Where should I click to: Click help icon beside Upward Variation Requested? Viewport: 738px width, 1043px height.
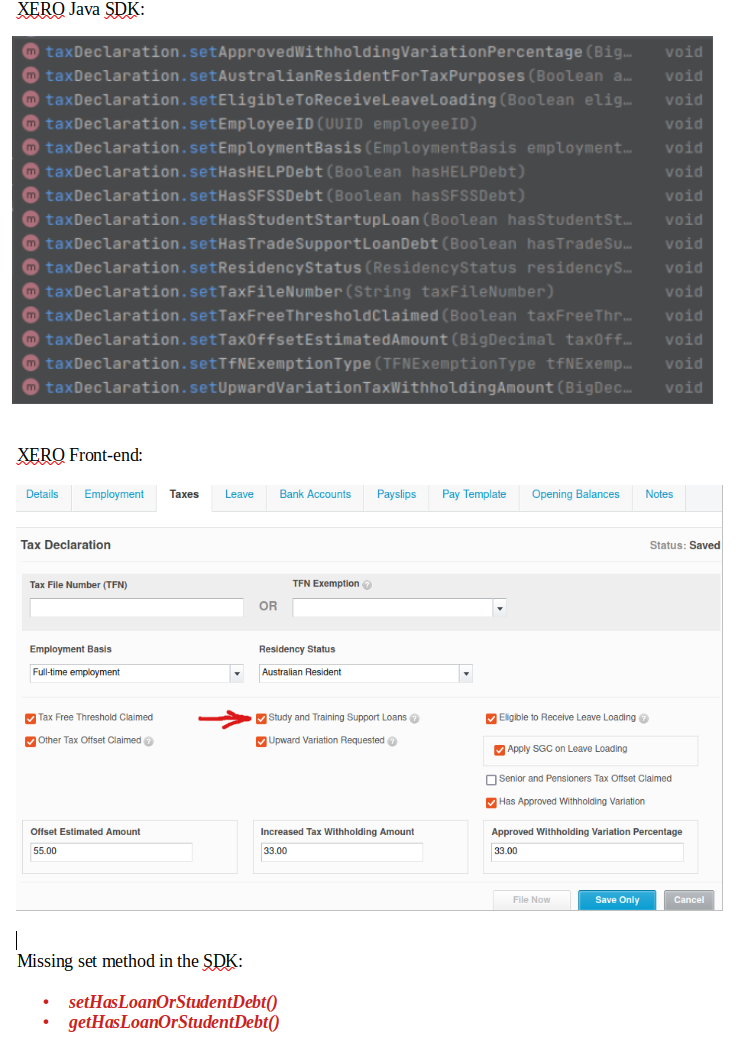[x=392, y=742]
